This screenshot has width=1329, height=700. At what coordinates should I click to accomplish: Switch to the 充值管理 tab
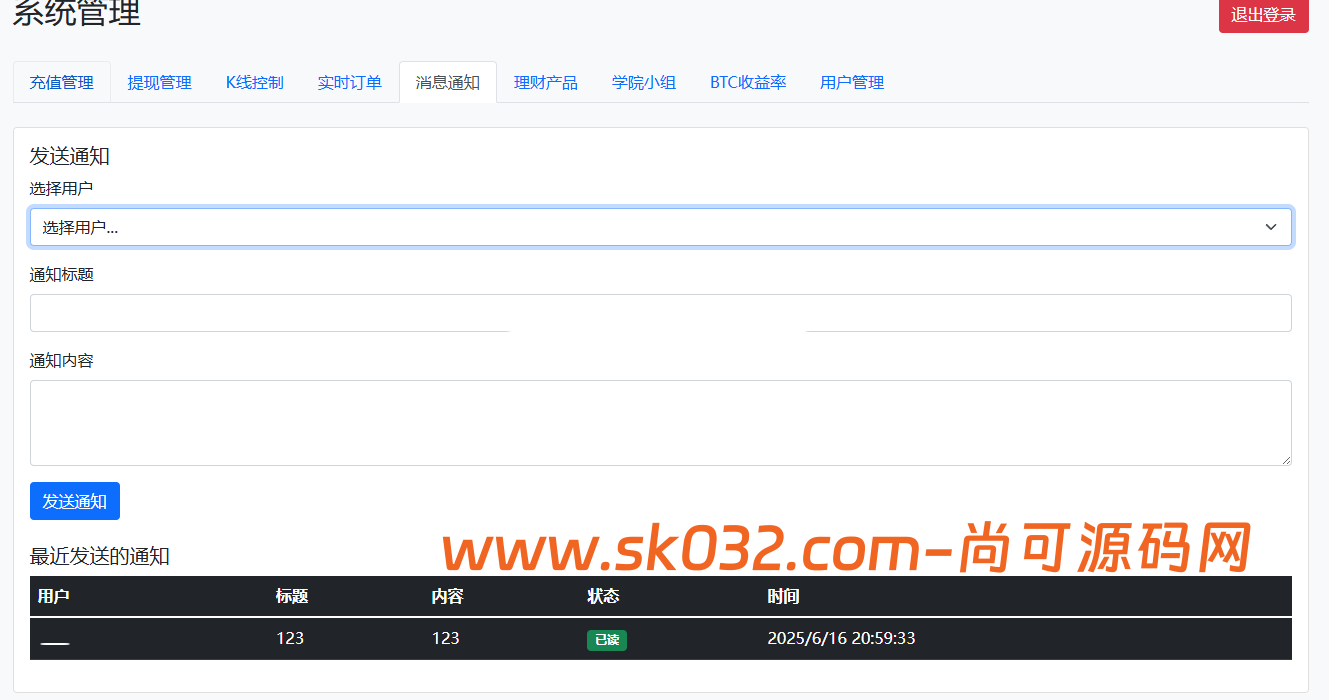(61, 82)
